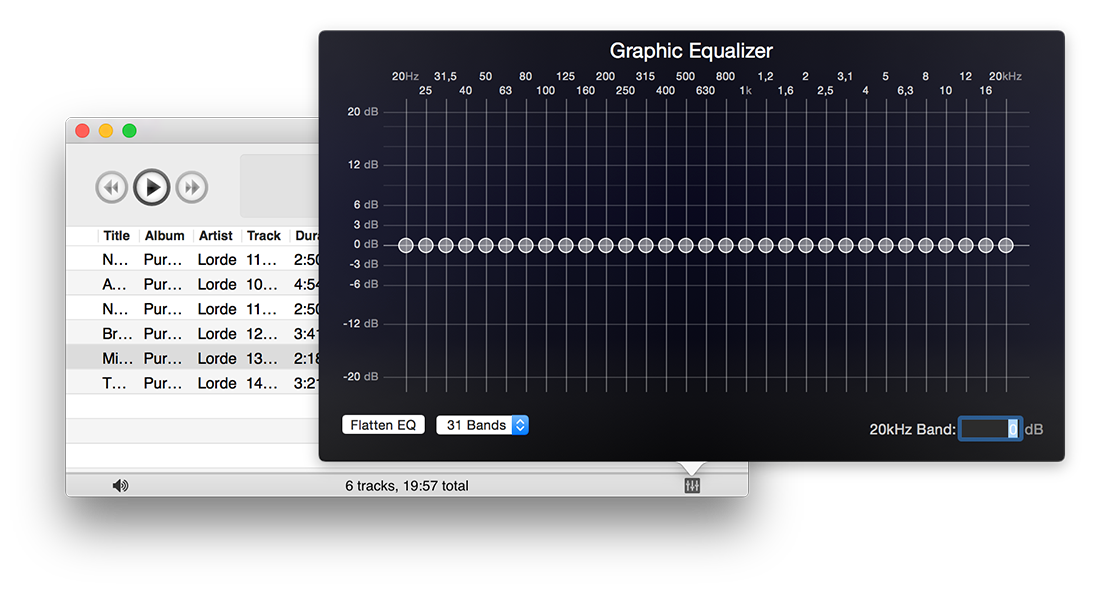This screenshot has width=1100, height=591.
Task: Sort by Album column header
Action: point(164,236)
